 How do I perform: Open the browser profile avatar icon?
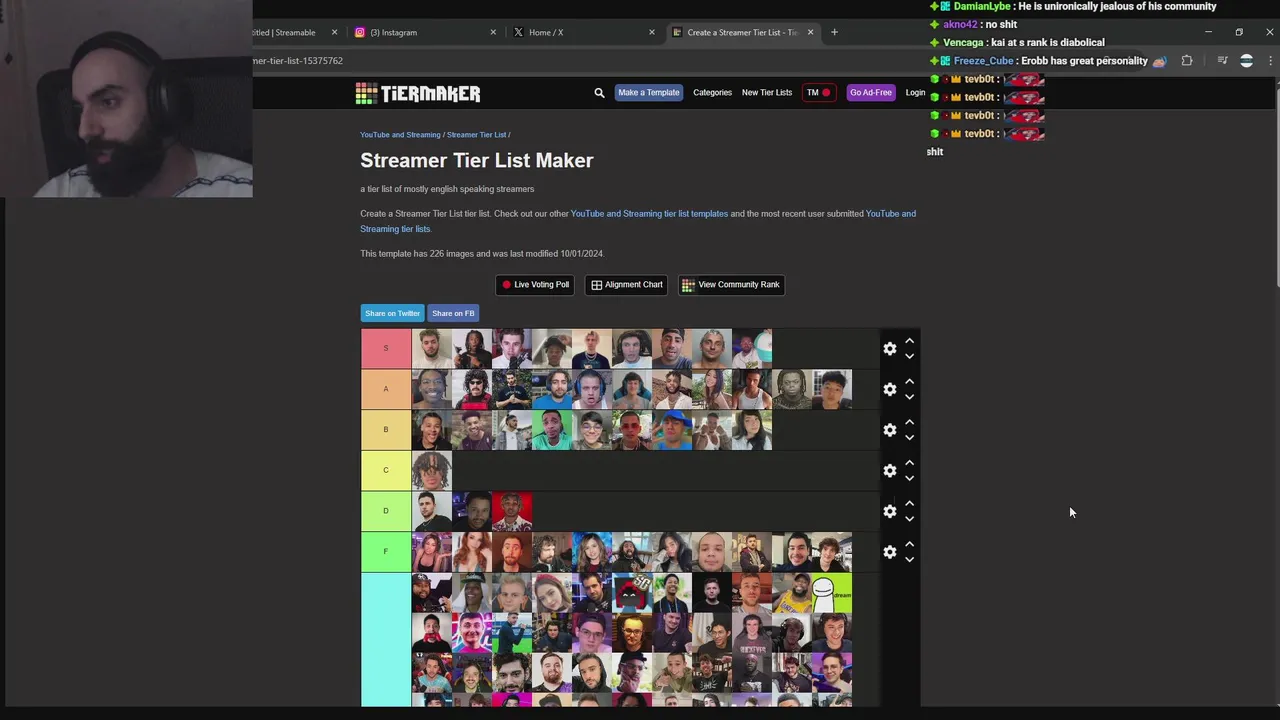click(1246, 61)
